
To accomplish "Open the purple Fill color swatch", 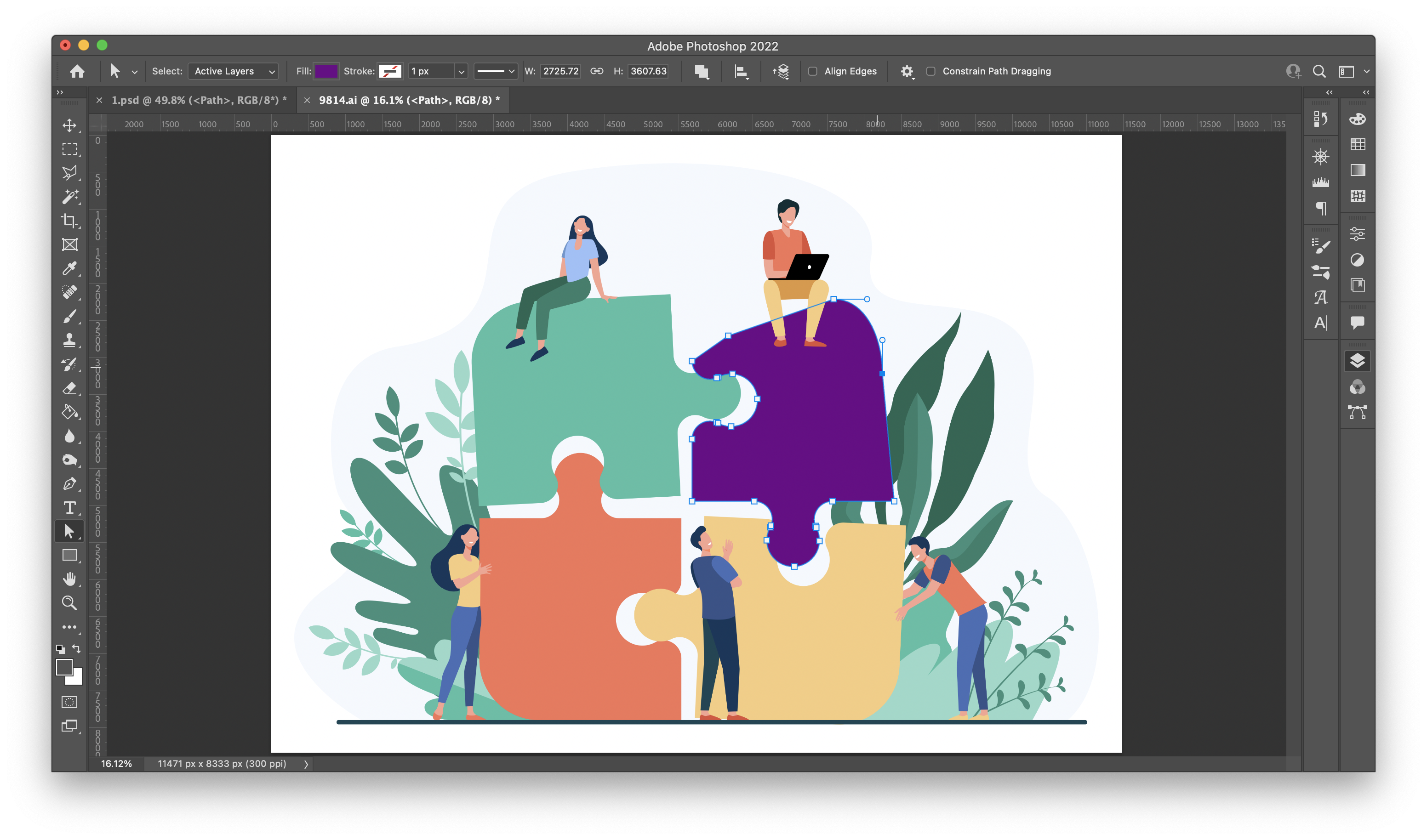I will [326, 71].
